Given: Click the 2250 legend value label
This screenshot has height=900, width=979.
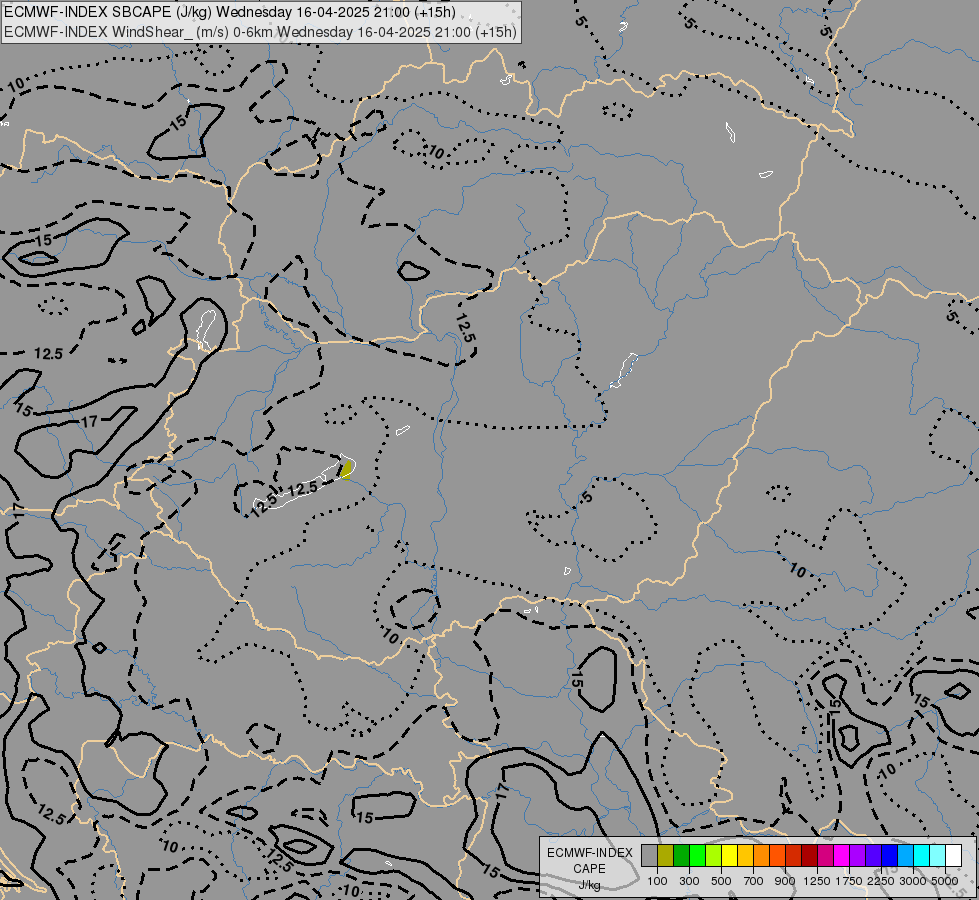Looking at the screenshot, I should click(881, 881).
